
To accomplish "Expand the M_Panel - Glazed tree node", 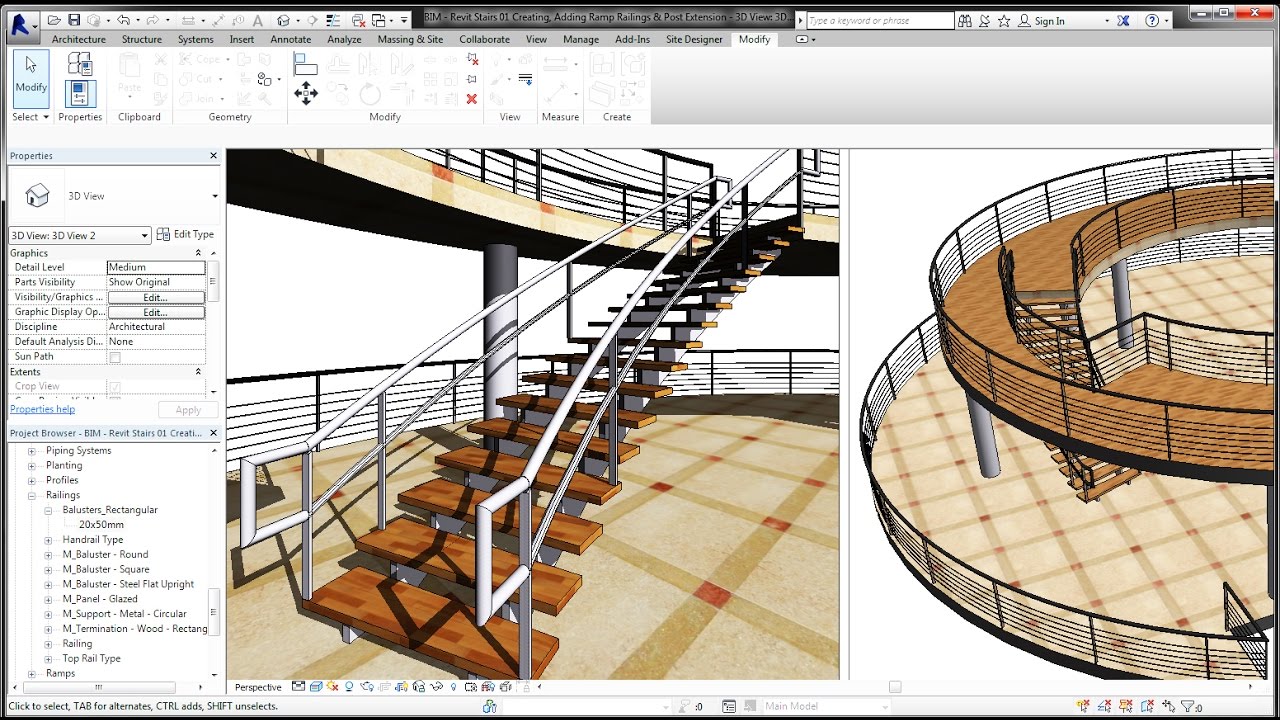I will tap(48, 599).
